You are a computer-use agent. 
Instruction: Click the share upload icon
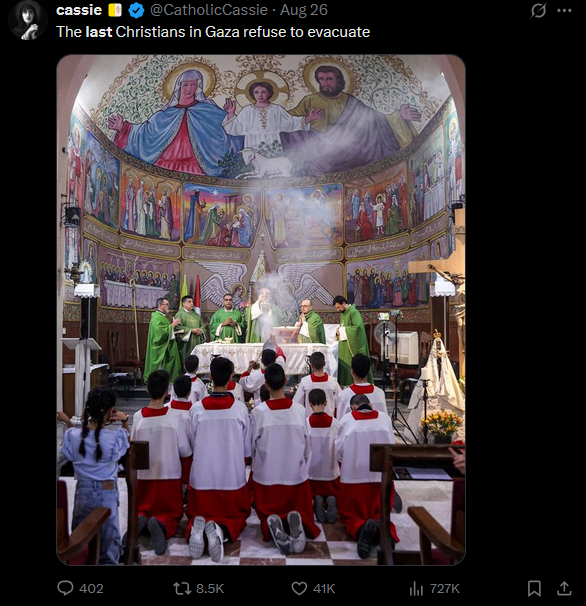pyautogui.click(x=564, y=588)
